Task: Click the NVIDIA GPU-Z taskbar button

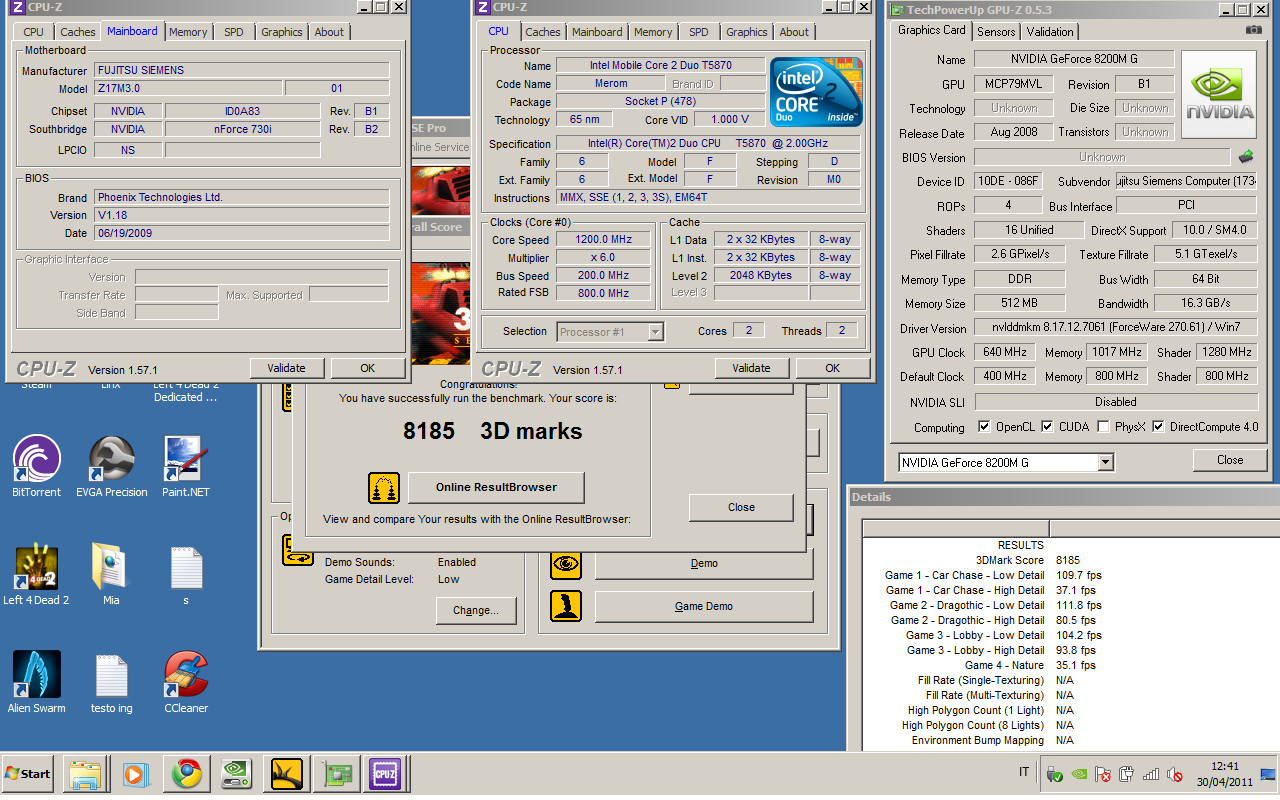Action: click(x=235, y=774)
